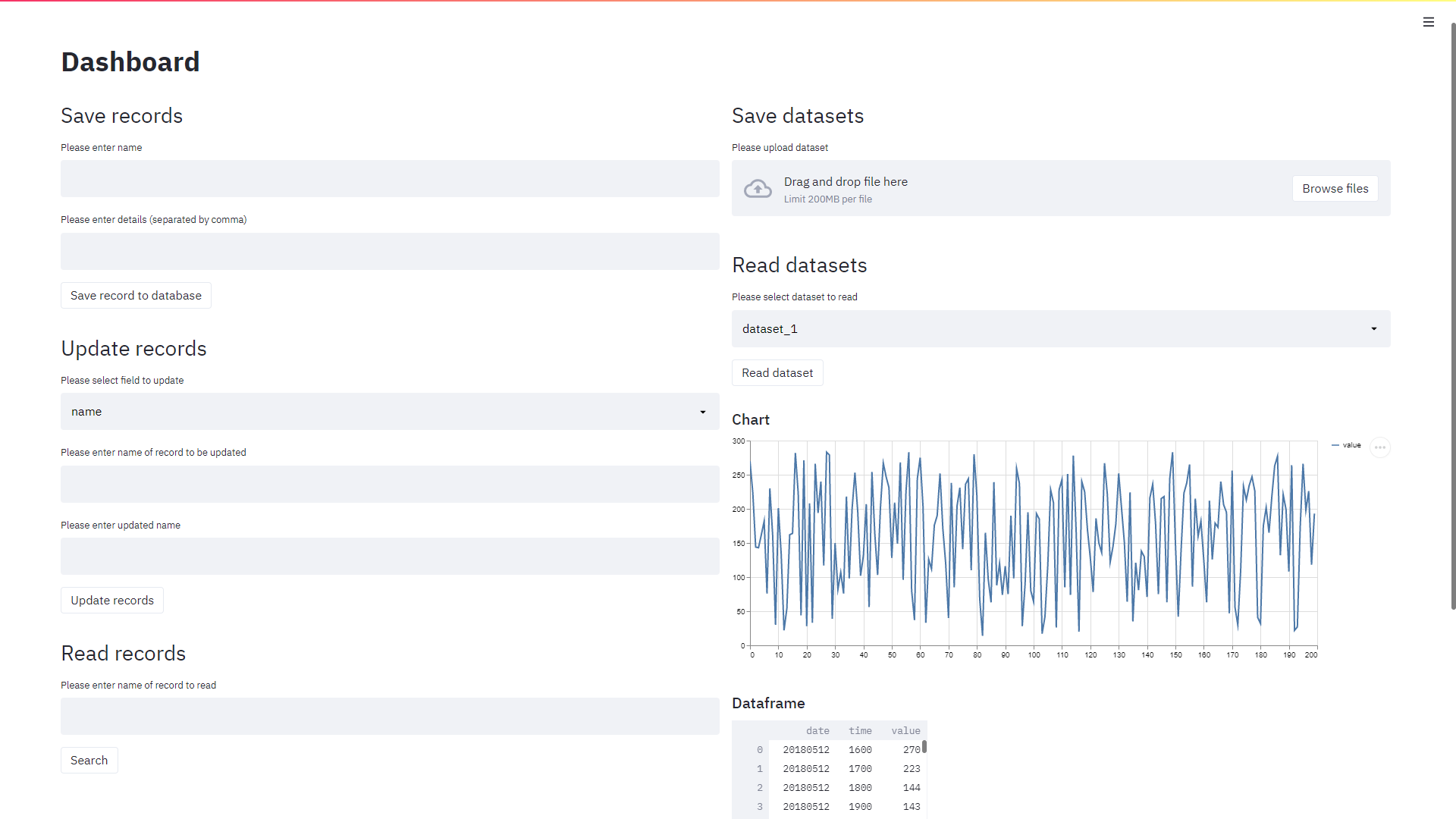
Task: Click the line chart plot area
Action: pos(1034,543)
